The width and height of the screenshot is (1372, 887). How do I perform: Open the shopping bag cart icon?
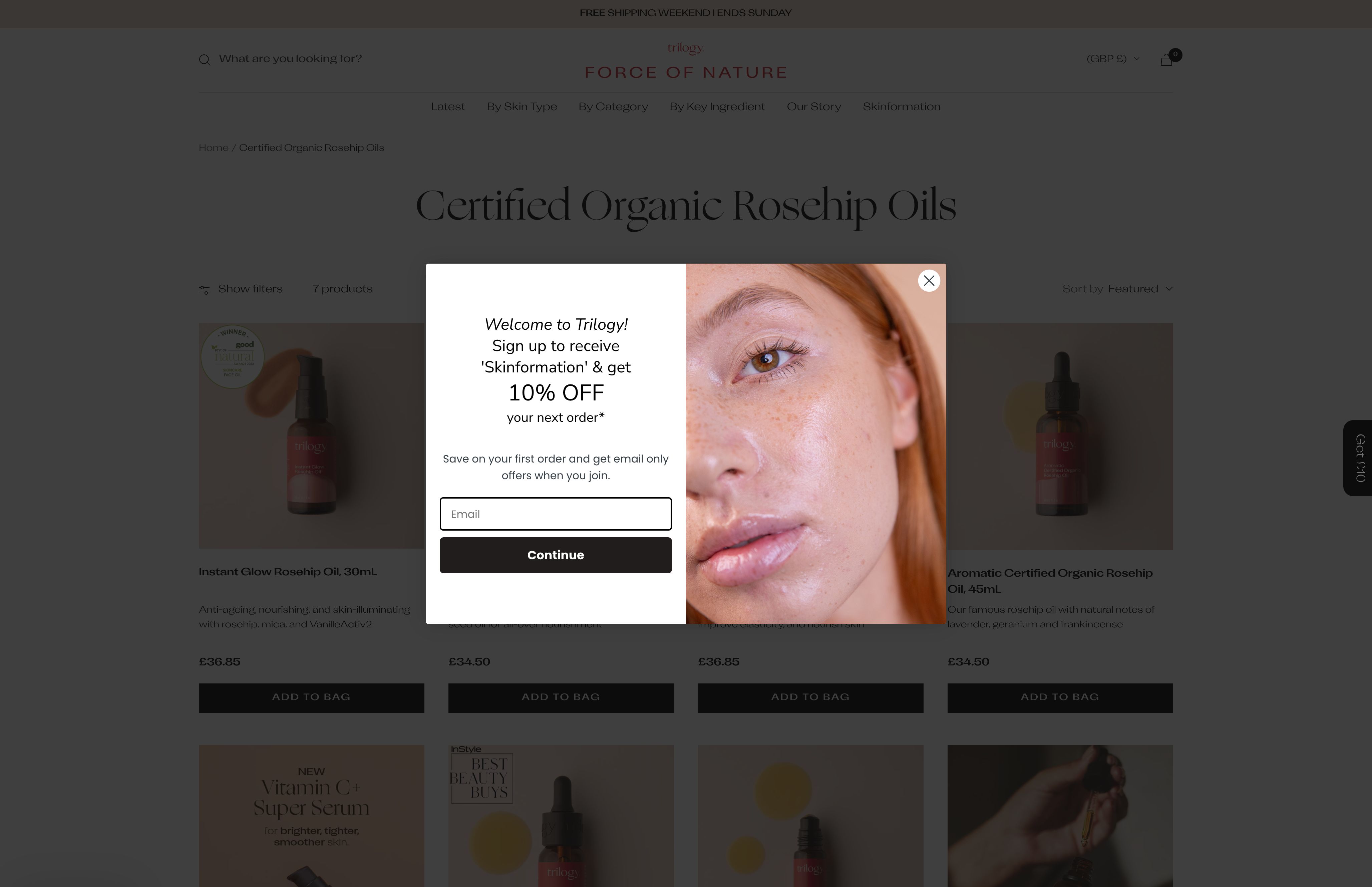[1166, 59]
